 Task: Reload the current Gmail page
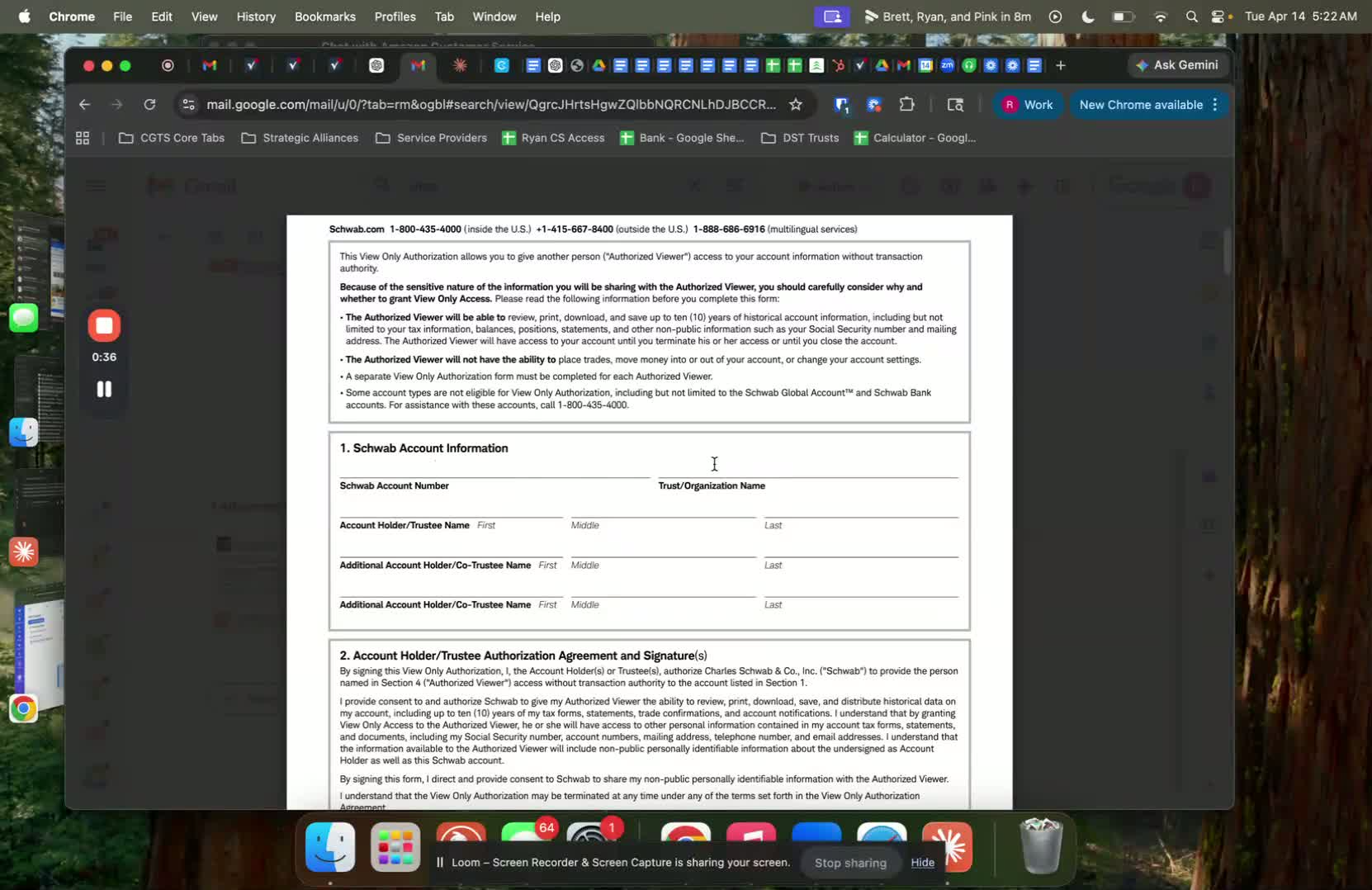tap(149, 105)
